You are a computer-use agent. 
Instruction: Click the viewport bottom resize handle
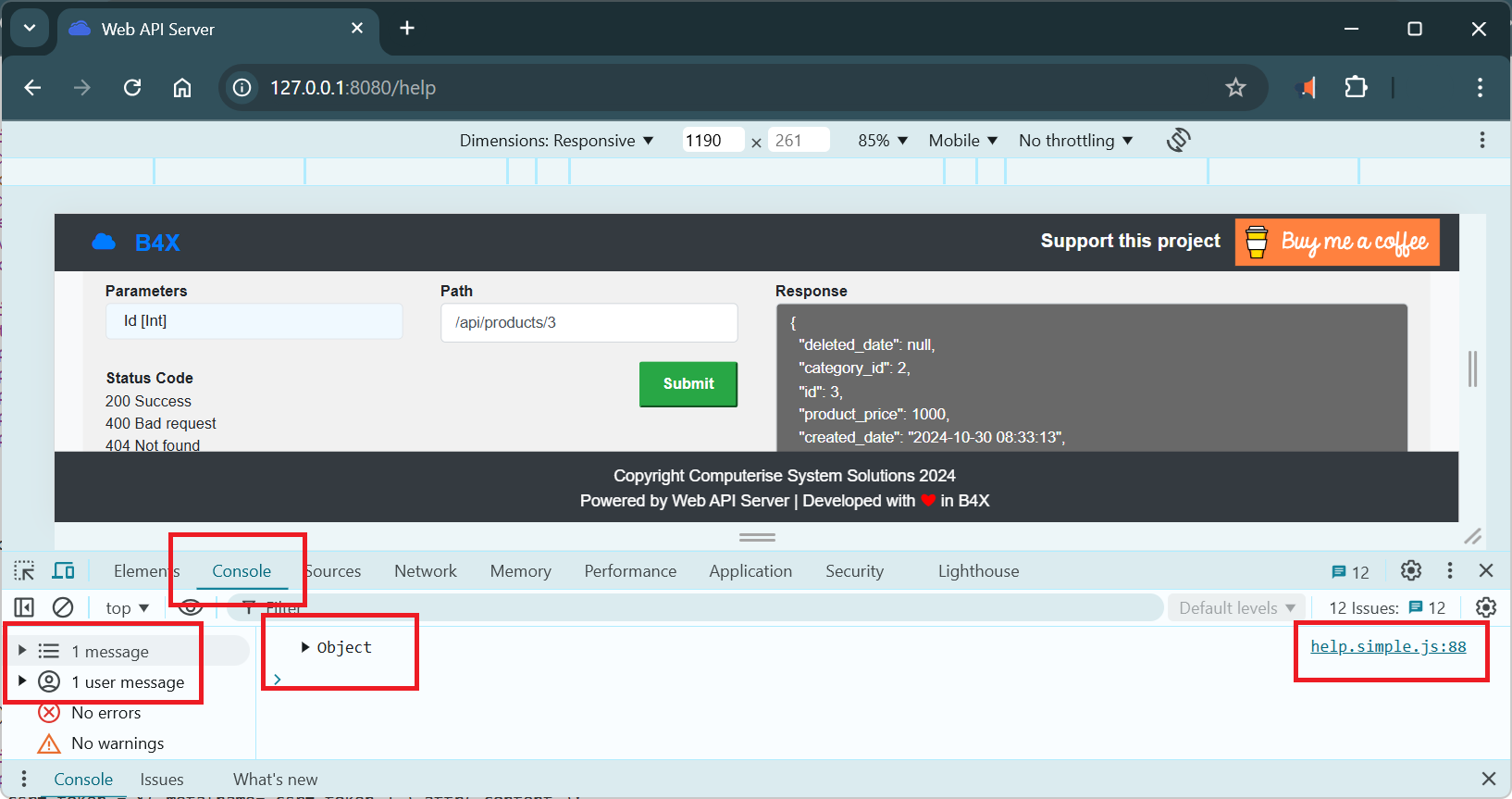[x=757, y=537]
